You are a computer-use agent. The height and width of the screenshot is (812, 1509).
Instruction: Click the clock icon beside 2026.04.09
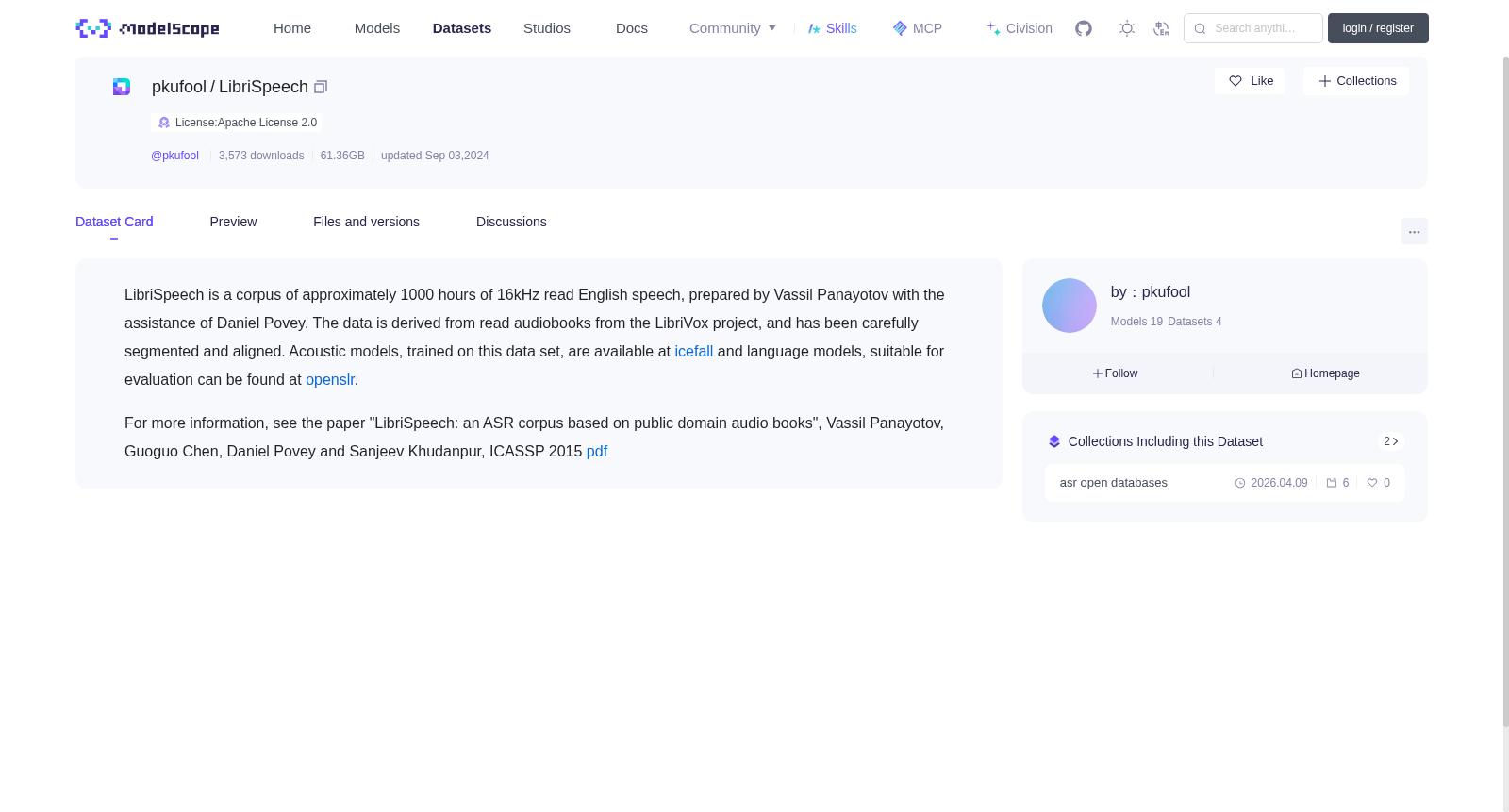1240,483
